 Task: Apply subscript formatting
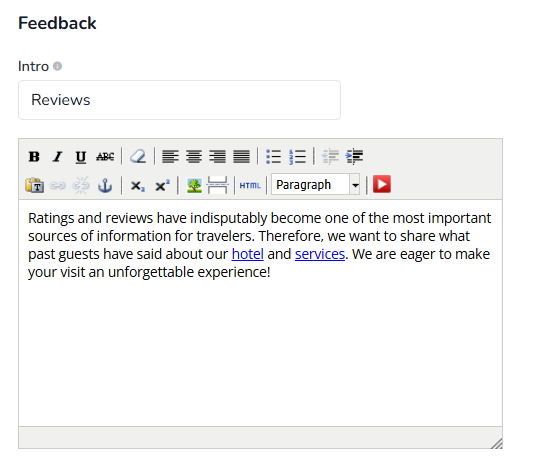coord(138,185)
